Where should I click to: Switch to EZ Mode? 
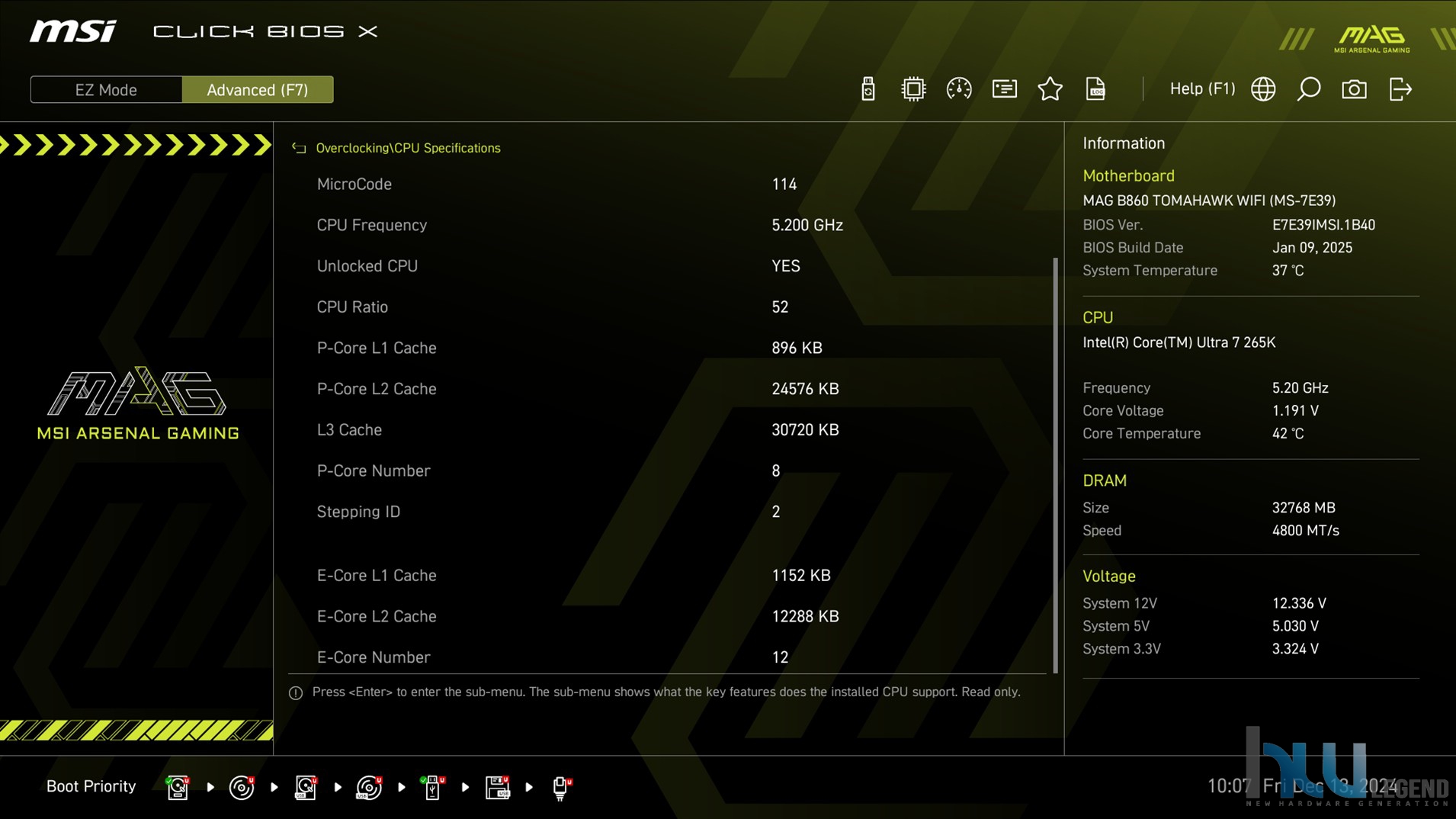(106, 89)
